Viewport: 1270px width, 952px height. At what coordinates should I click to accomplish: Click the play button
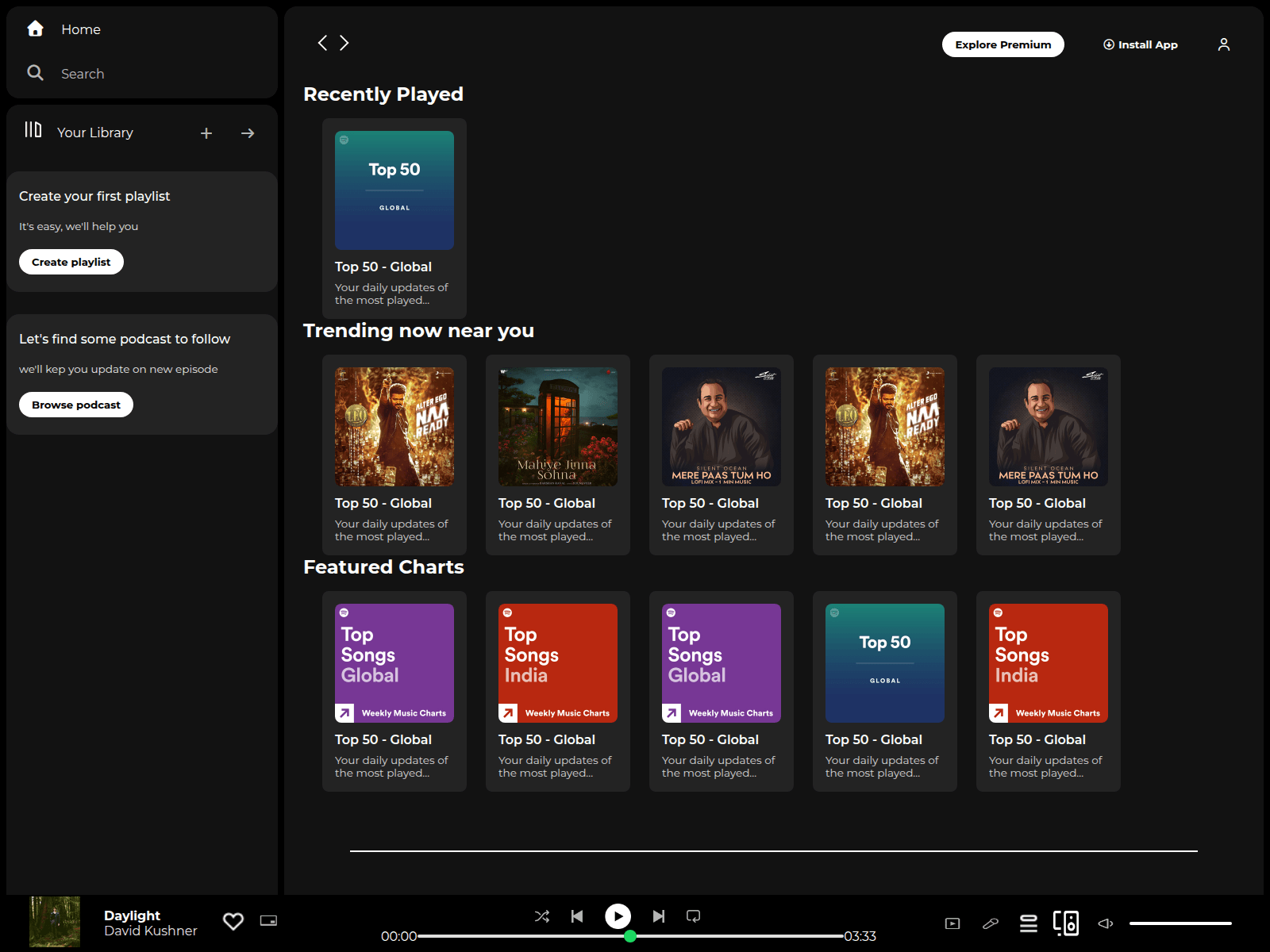618,916
